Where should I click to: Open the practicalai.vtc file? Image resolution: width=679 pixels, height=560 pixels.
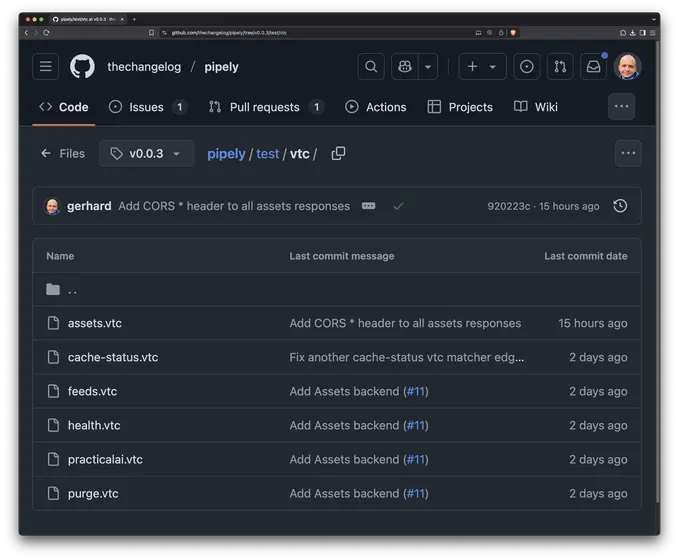(x=105, y=460)
